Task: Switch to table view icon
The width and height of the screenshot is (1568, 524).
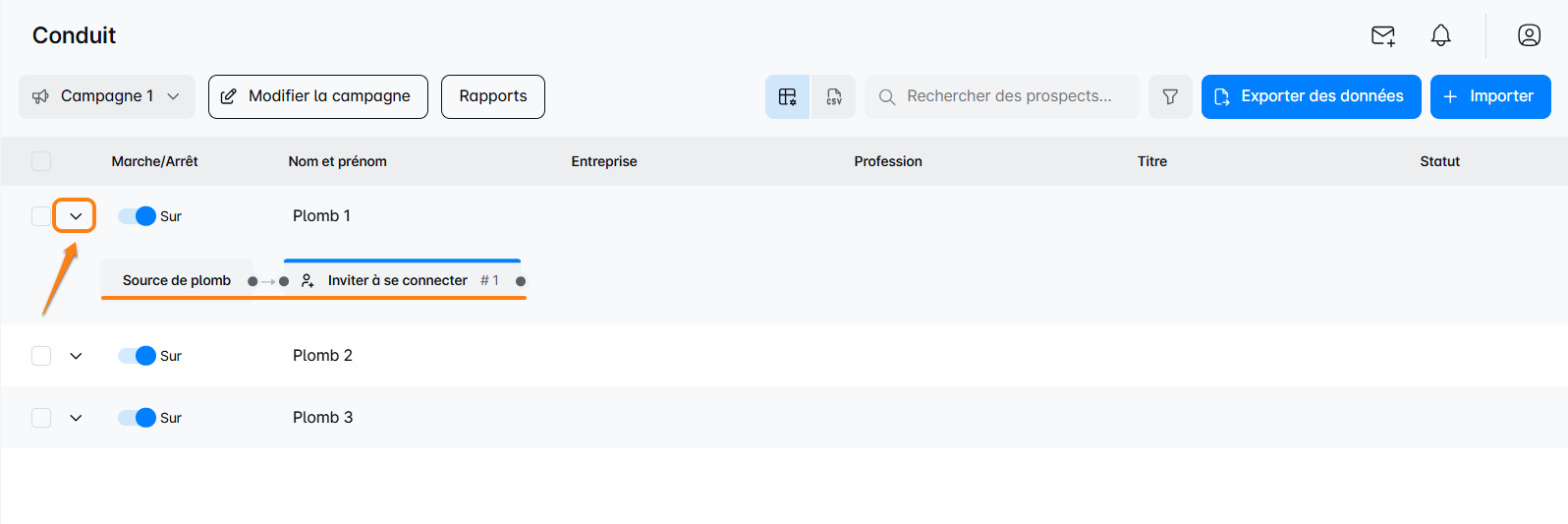Action: coord(788,96)
